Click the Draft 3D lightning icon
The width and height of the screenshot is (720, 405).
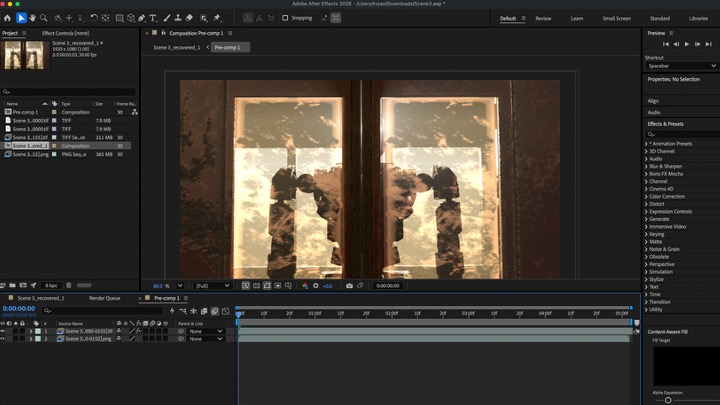coord(172,311)
